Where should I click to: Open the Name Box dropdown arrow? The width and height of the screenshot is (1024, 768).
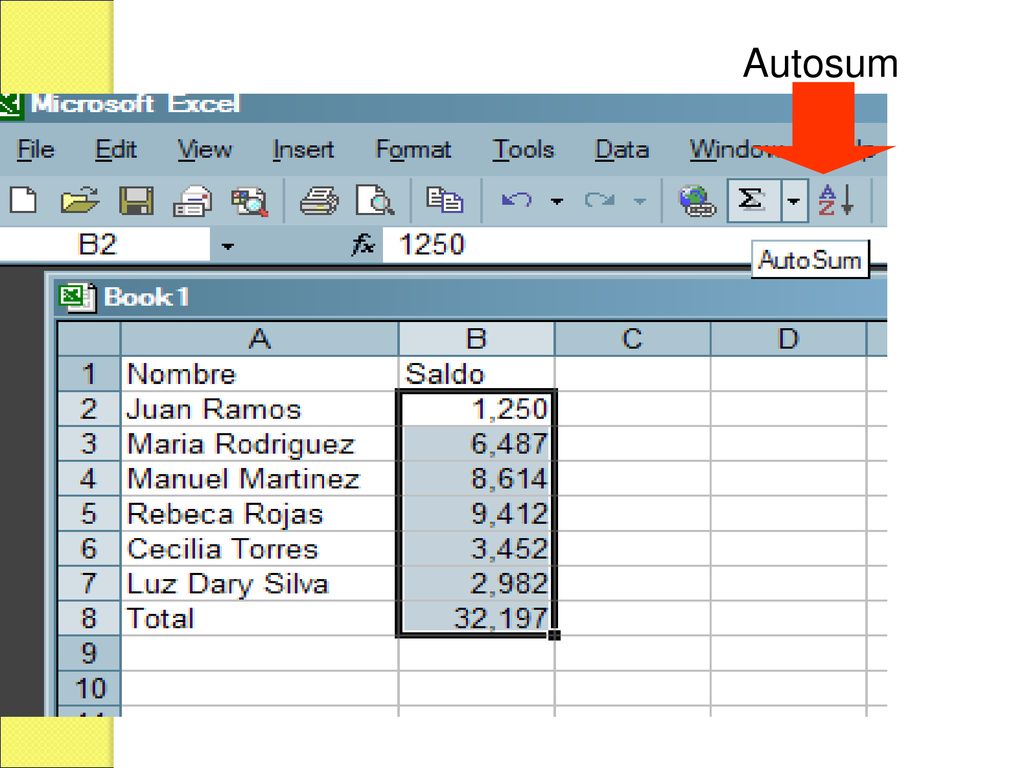tap(227, 246)
